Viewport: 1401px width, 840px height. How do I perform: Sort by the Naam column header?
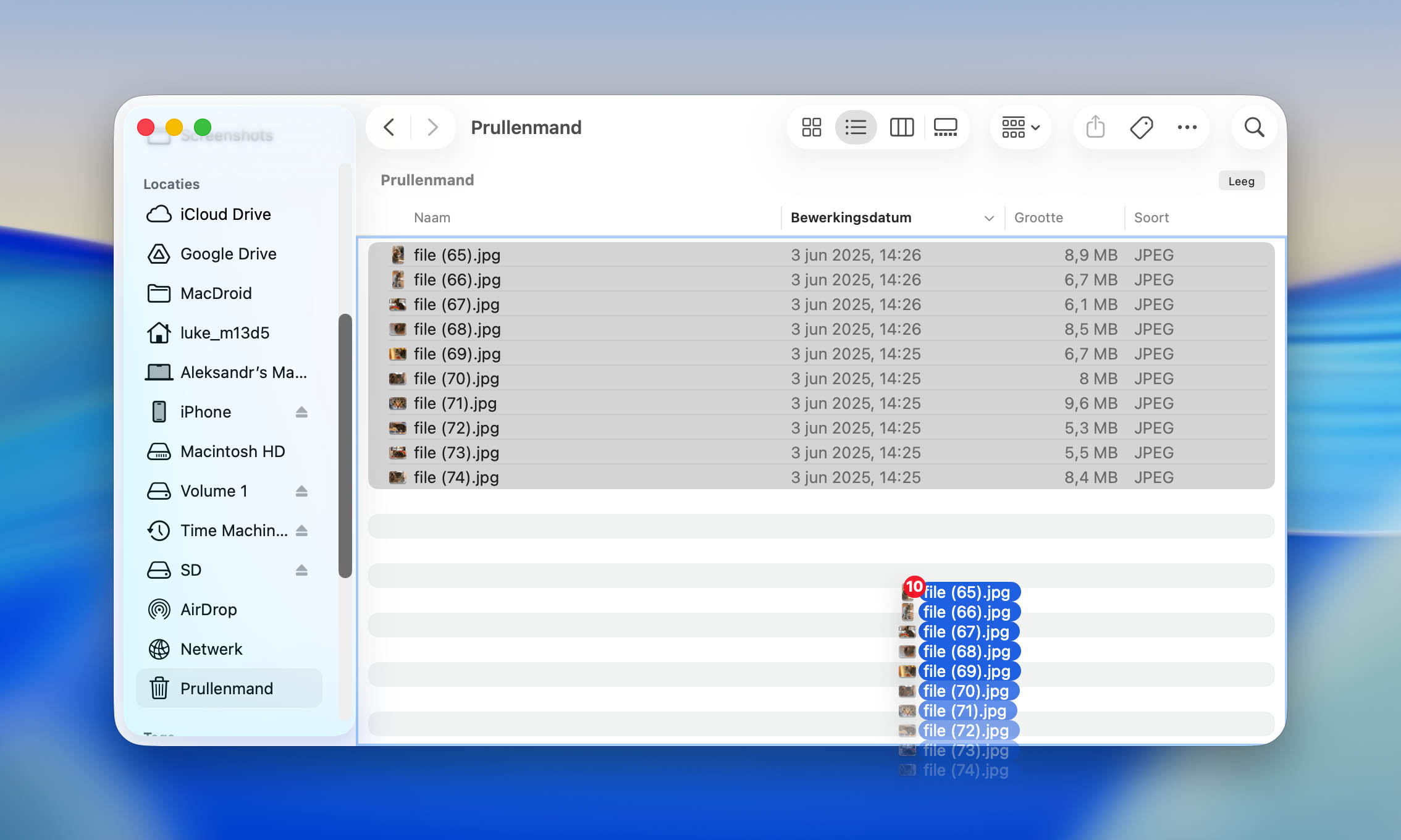point(432,217)
